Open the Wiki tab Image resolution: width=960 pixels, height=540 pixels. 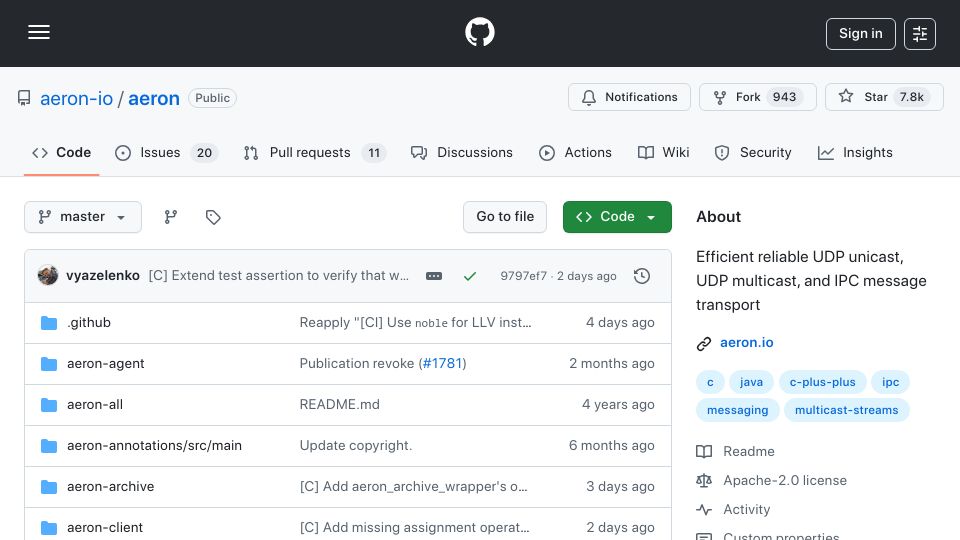click(663, 152)
